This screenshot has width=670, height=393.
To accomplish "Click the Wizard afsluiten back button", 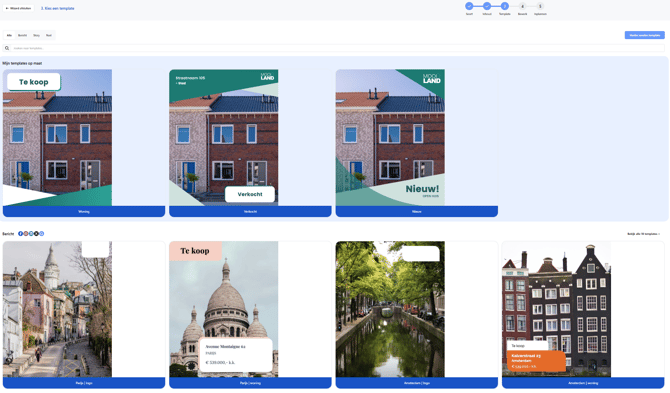I will [x=18, y=8].
